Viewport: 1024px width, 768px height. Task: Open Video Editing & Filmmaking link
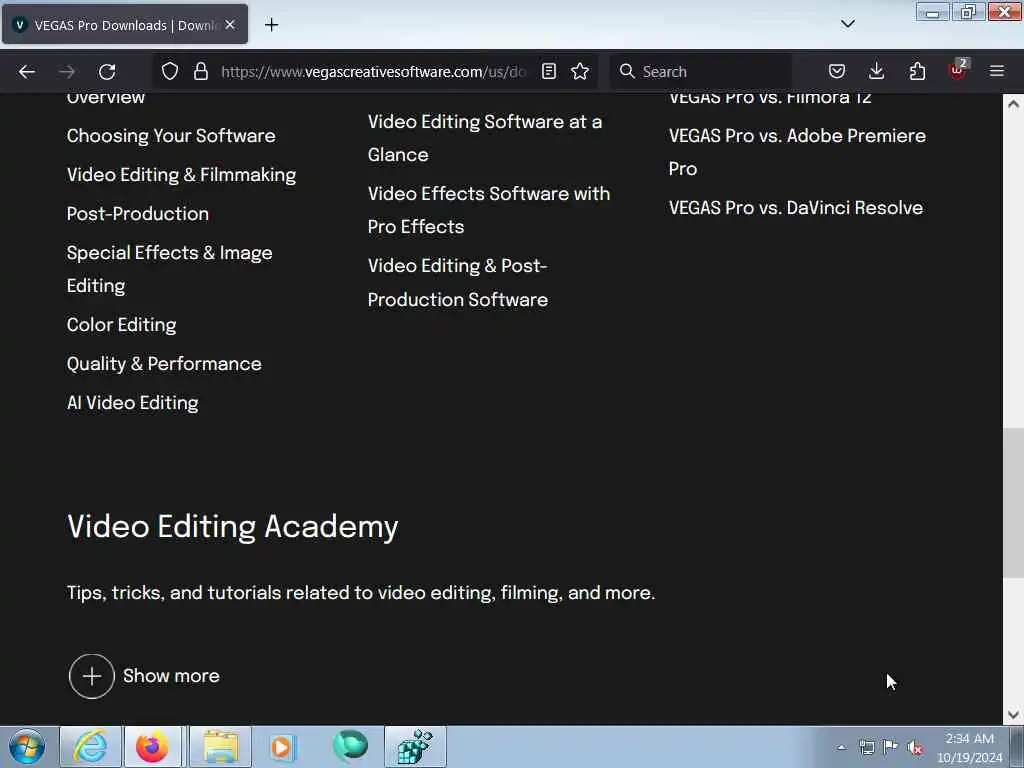click(x=182, y=175)
